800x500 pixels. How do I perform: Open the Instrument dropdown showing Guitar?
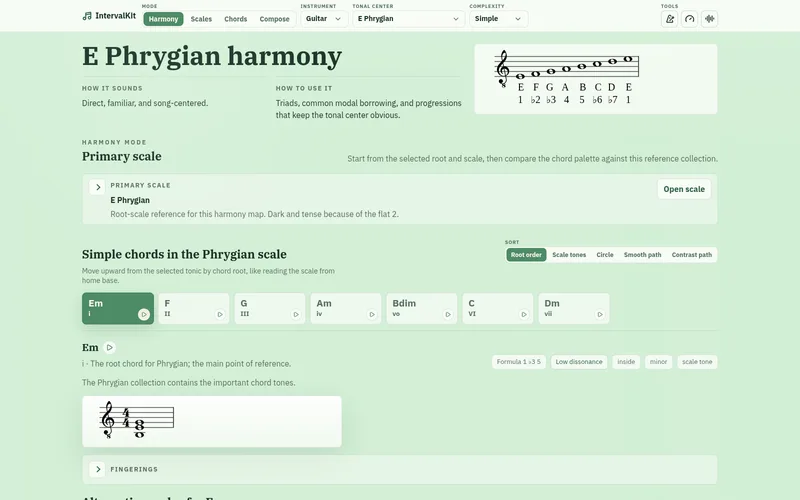(324, 19)
